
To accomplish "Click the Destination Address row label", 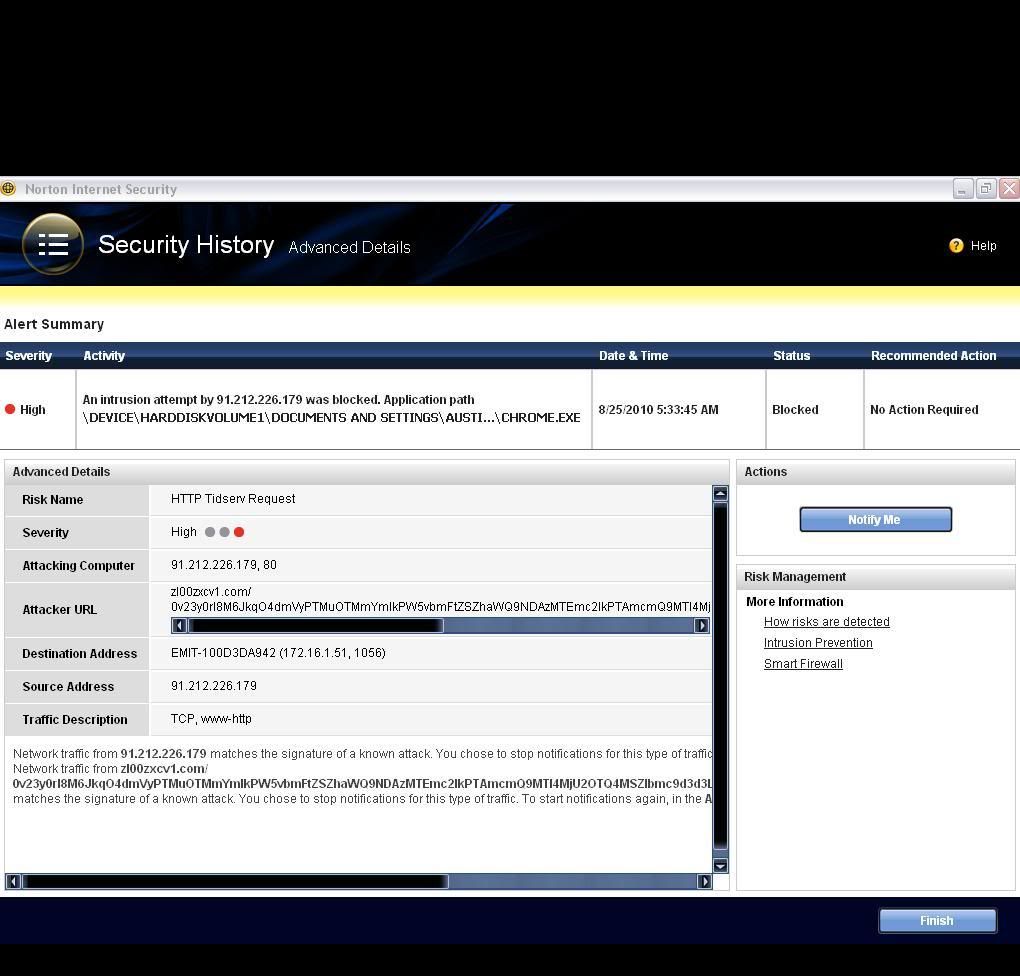I will click(79, 653).
